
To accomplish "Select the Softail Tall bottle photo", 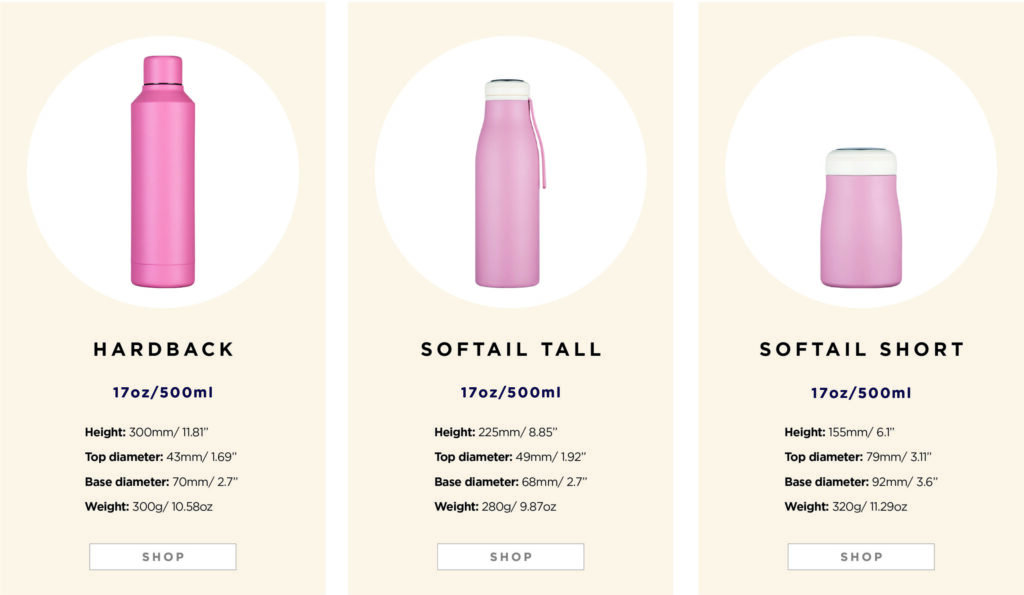I will (508, 183).
